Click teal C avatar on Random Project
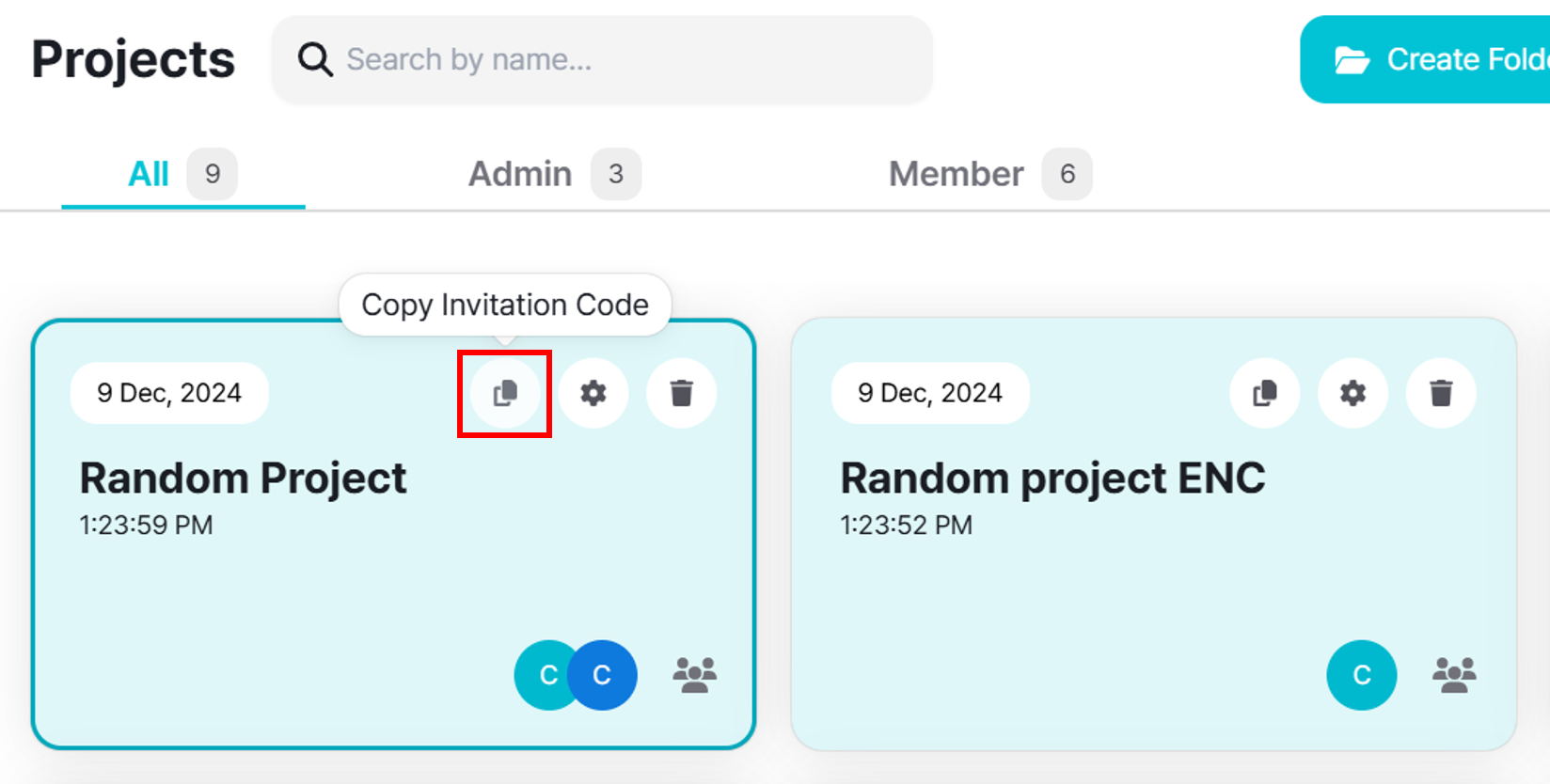 pyautogui.click(x=541, y=675)
